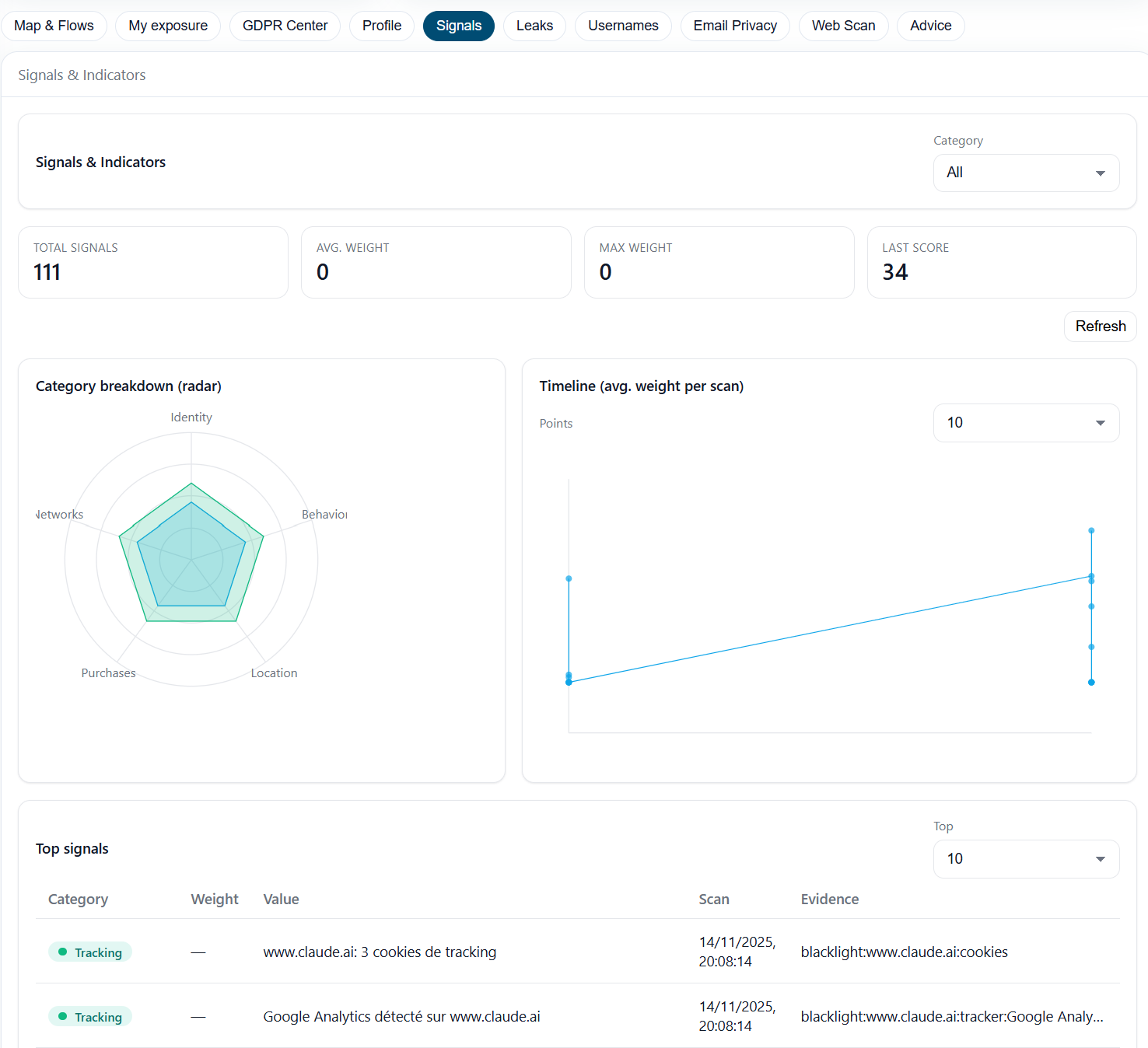Expand the Category dropdown set to All
The width and height of the screenshot is (1148, 1048).
[x=1026, y=173]
